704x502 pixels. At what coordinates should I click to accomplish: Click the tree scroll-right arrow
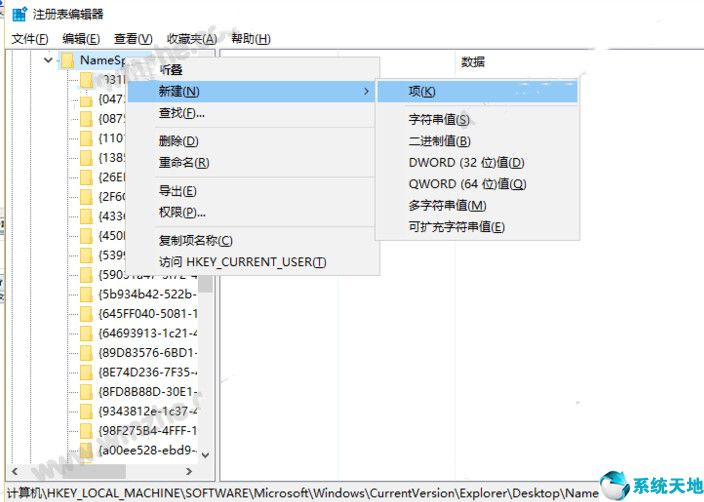pos(189,471)
